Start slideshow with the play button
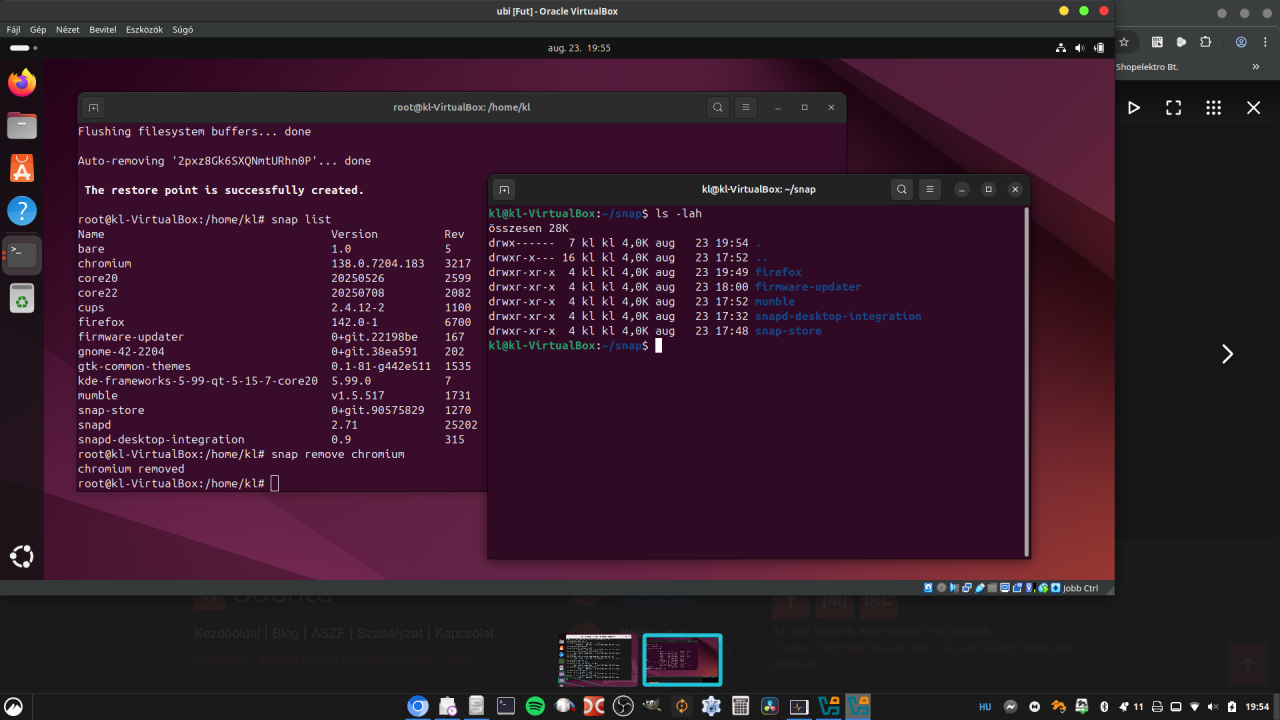 click(x=1134, y=108)
